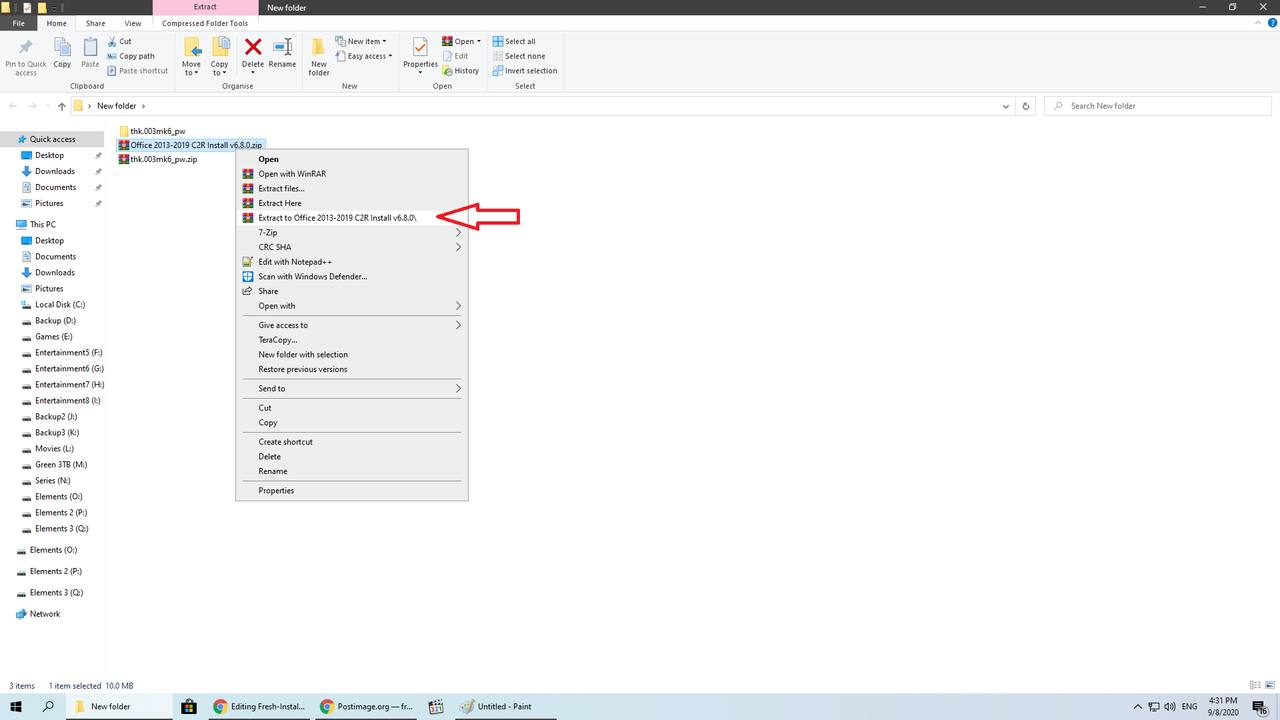Viewport: 1280px width, 720px height.
Task: Click Invert selection in the ribbon
Action: pos(524,71)
